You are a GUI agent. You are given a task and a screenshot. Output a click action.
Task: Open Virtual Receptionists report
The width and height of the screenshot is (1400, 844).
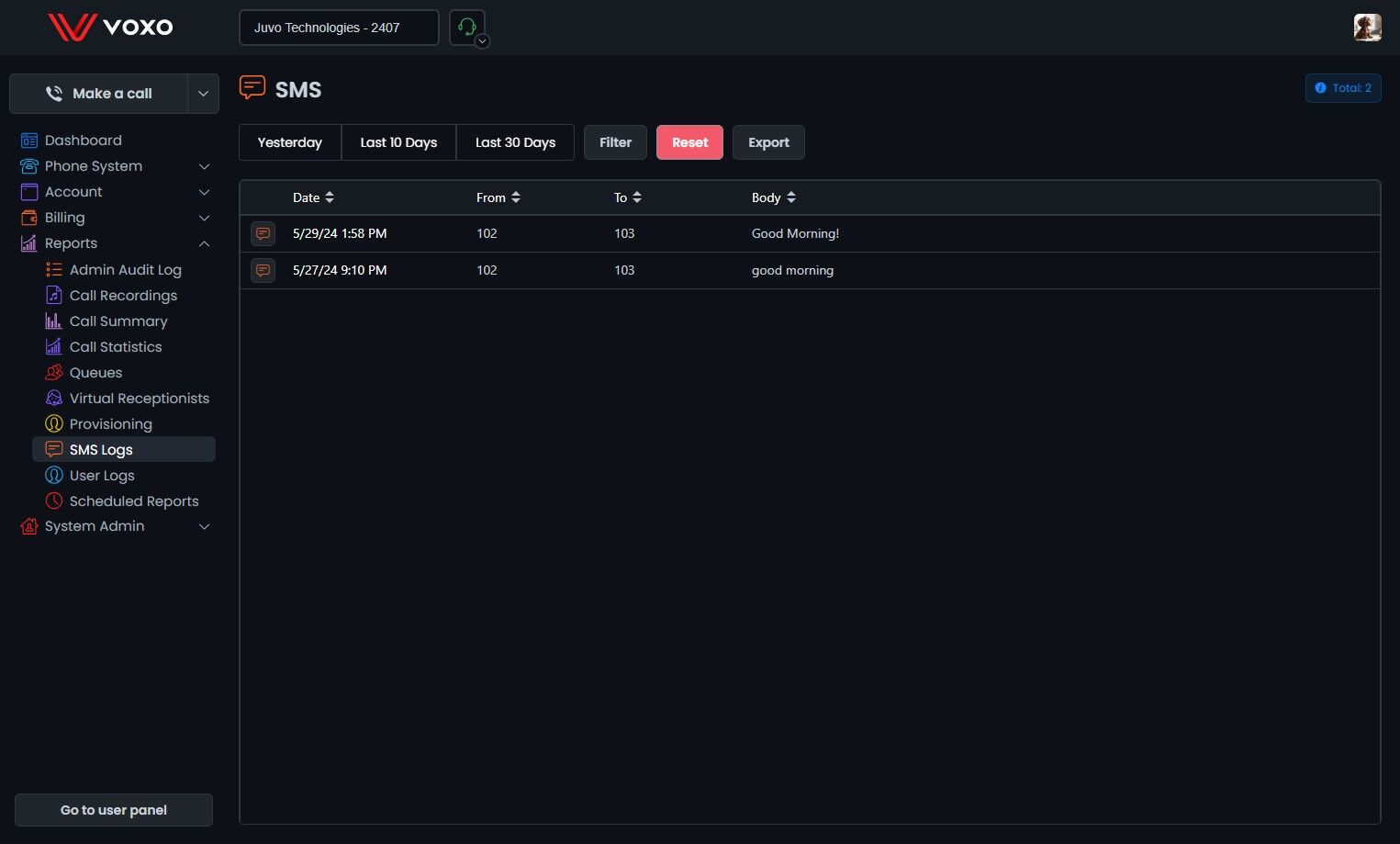(x=139, y=399)
